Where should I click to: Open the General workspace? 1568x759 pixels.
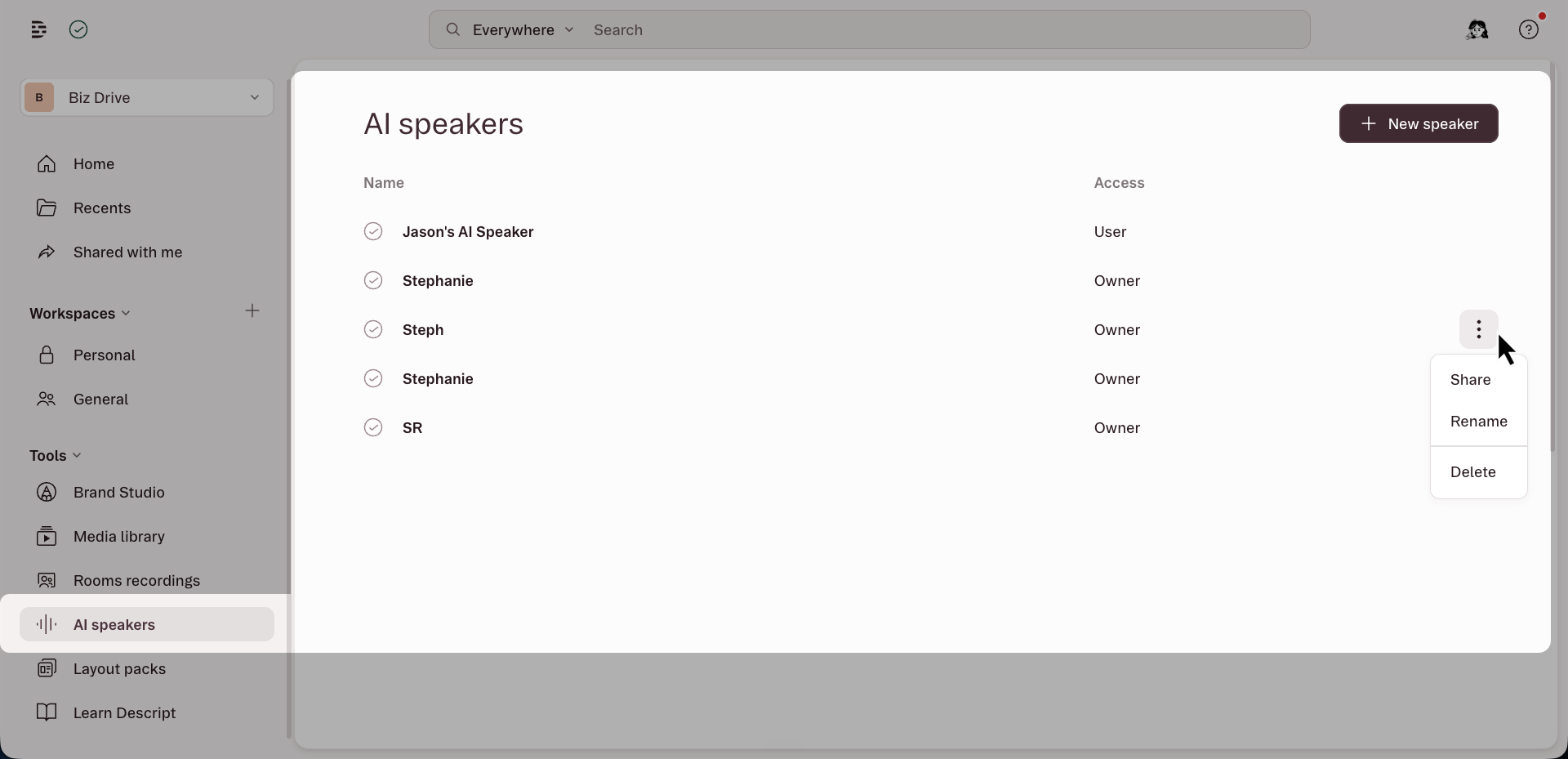click(147, 399)
